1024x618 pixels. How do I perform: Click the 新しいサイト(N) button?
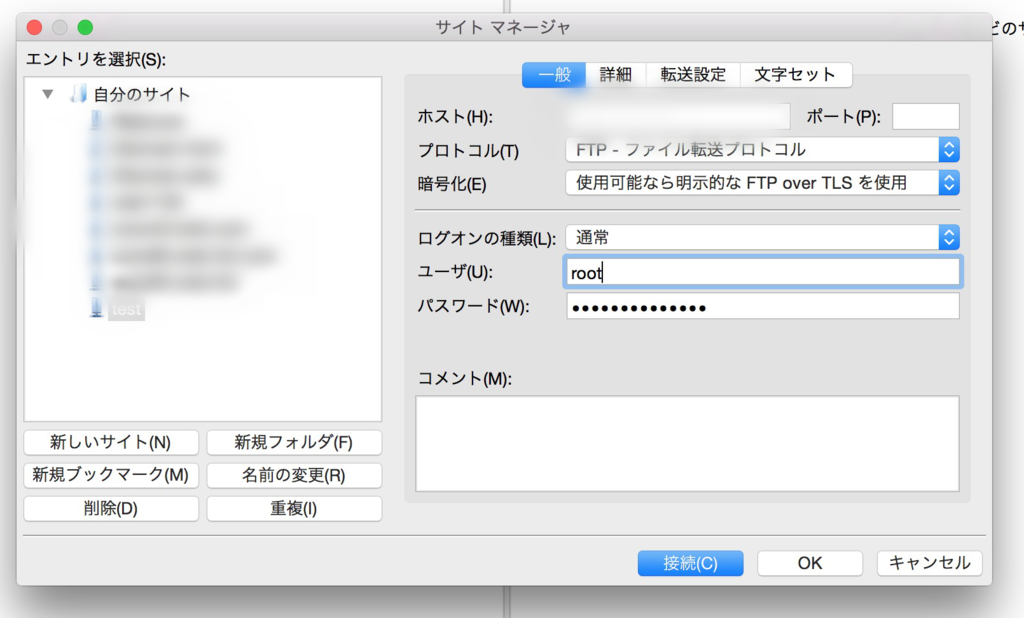point(111,442)
